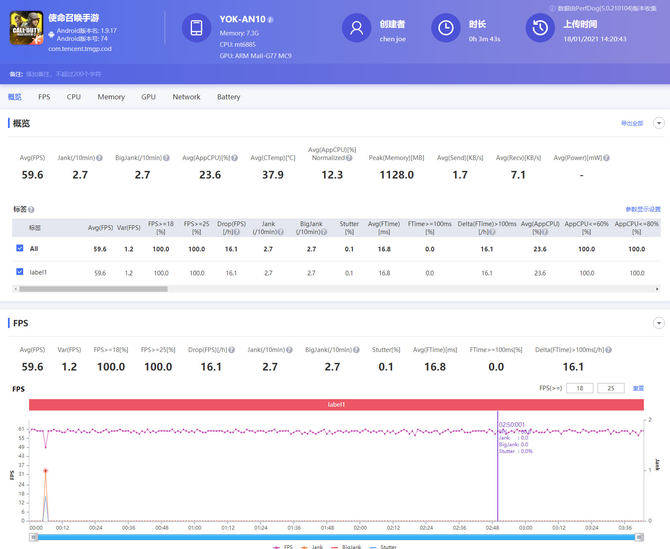Click the right handle of timeline range slider
Image resolution: width=670 pixels, height=549 pixels.
[640, 537]
